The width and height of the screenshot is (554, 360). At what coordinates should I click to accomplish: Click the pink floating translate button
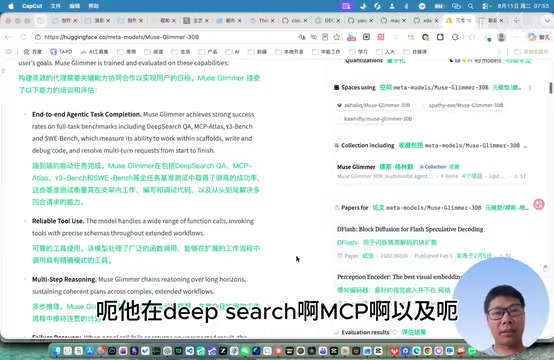(x=539, y=204)
